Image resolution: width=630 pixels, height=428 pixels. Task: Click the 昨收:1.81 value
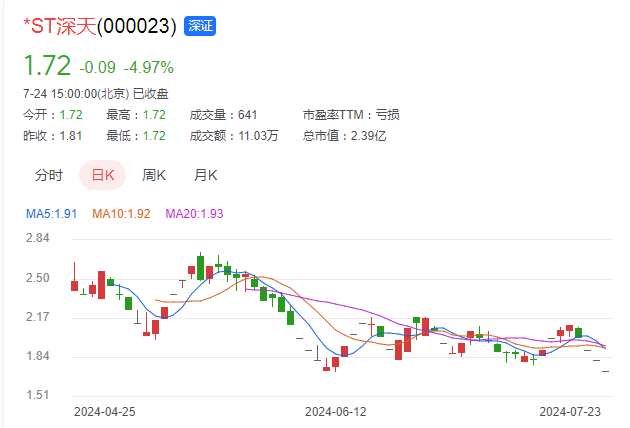(x=53, y=136)
